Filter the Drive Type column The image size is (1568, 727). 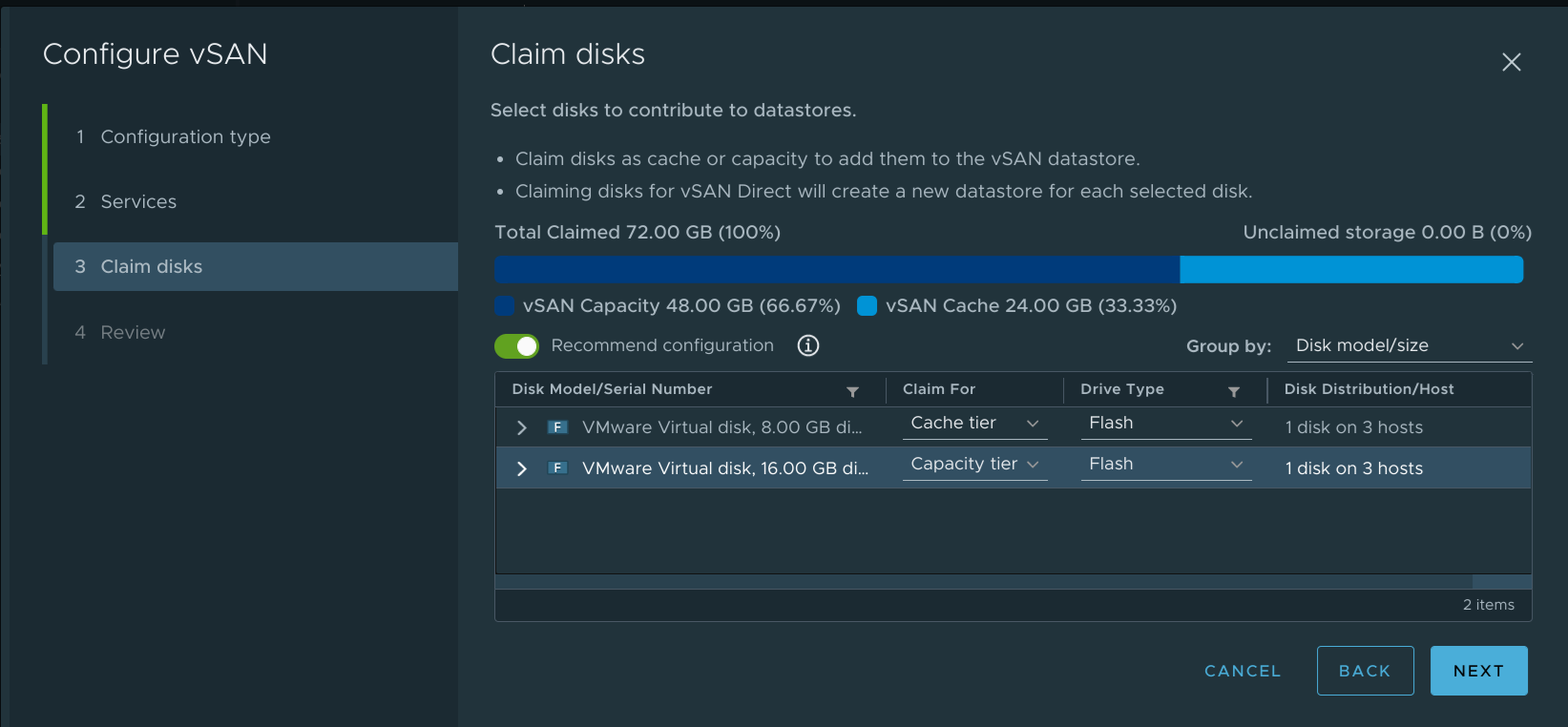pos(1233,391)
